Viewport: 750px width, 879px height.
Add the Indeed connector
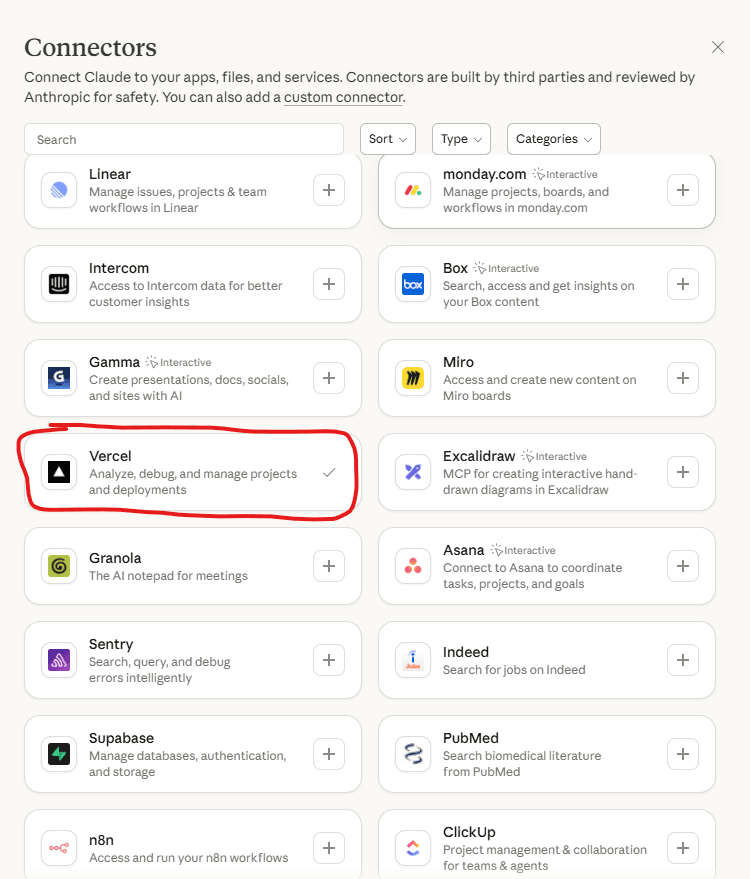(683, 660)
